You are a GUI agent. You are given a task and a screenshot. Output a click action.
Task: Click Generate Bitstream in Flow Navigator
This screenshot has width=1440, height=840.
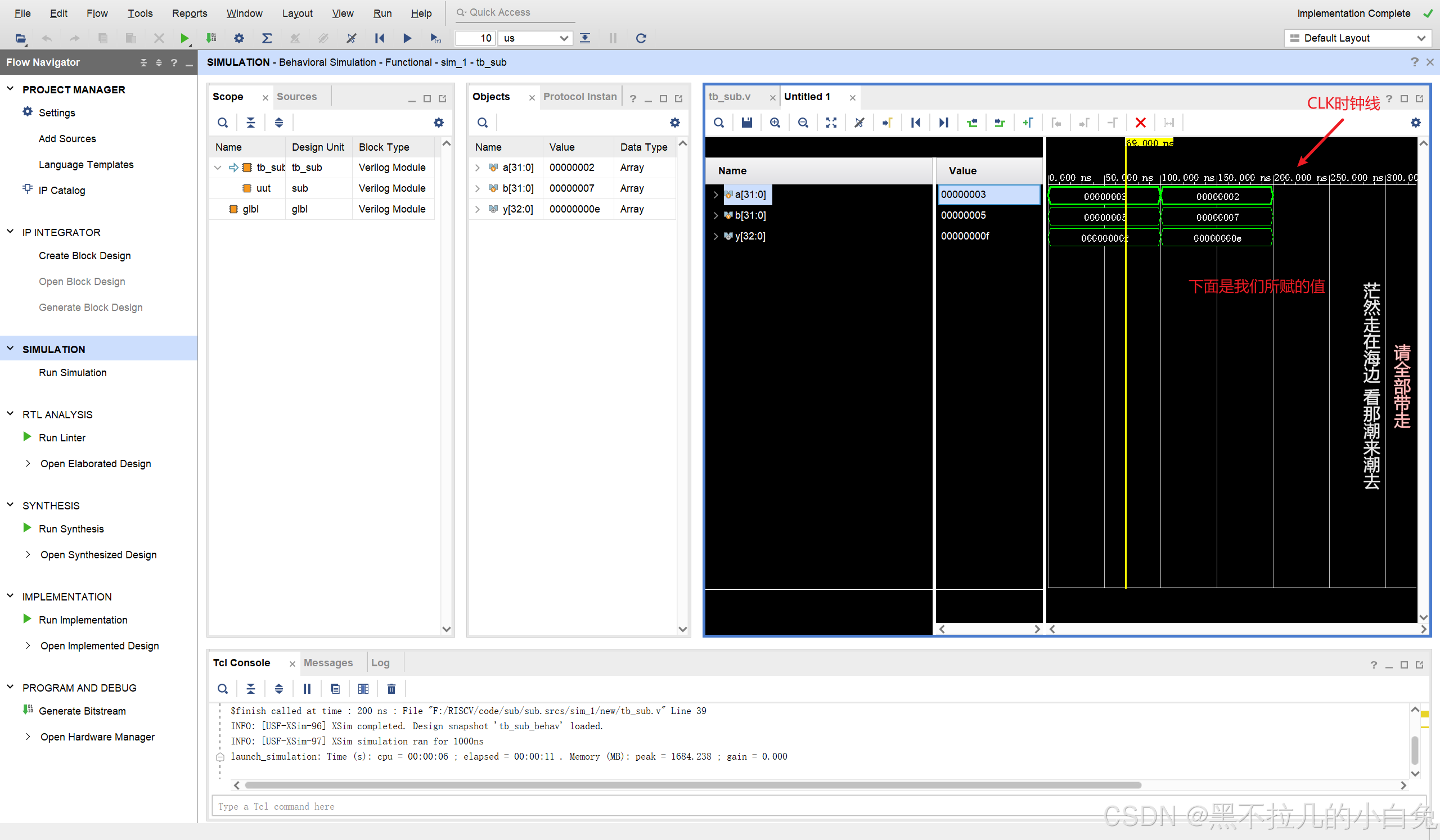[x=82, y=711]
